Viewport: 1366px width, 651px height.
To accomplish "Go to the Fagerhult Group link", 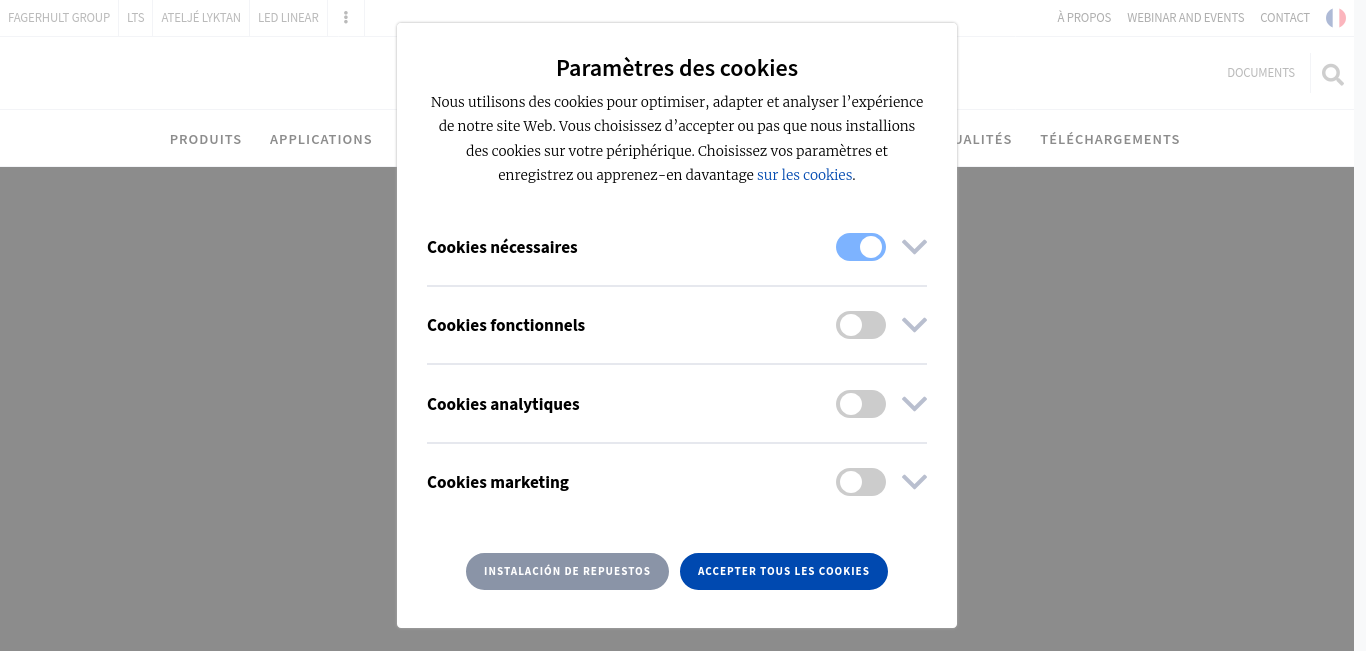I will (x=59, y=18).
